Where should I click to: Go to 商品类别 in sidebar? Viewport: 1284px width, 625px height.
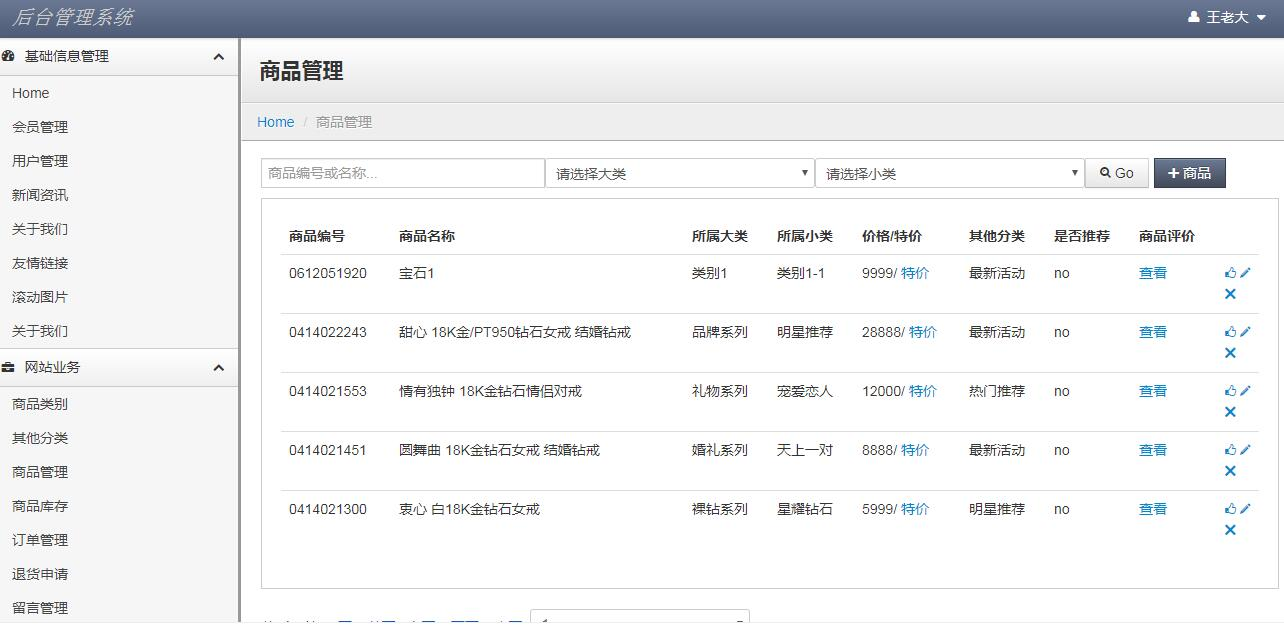[40, 404]
